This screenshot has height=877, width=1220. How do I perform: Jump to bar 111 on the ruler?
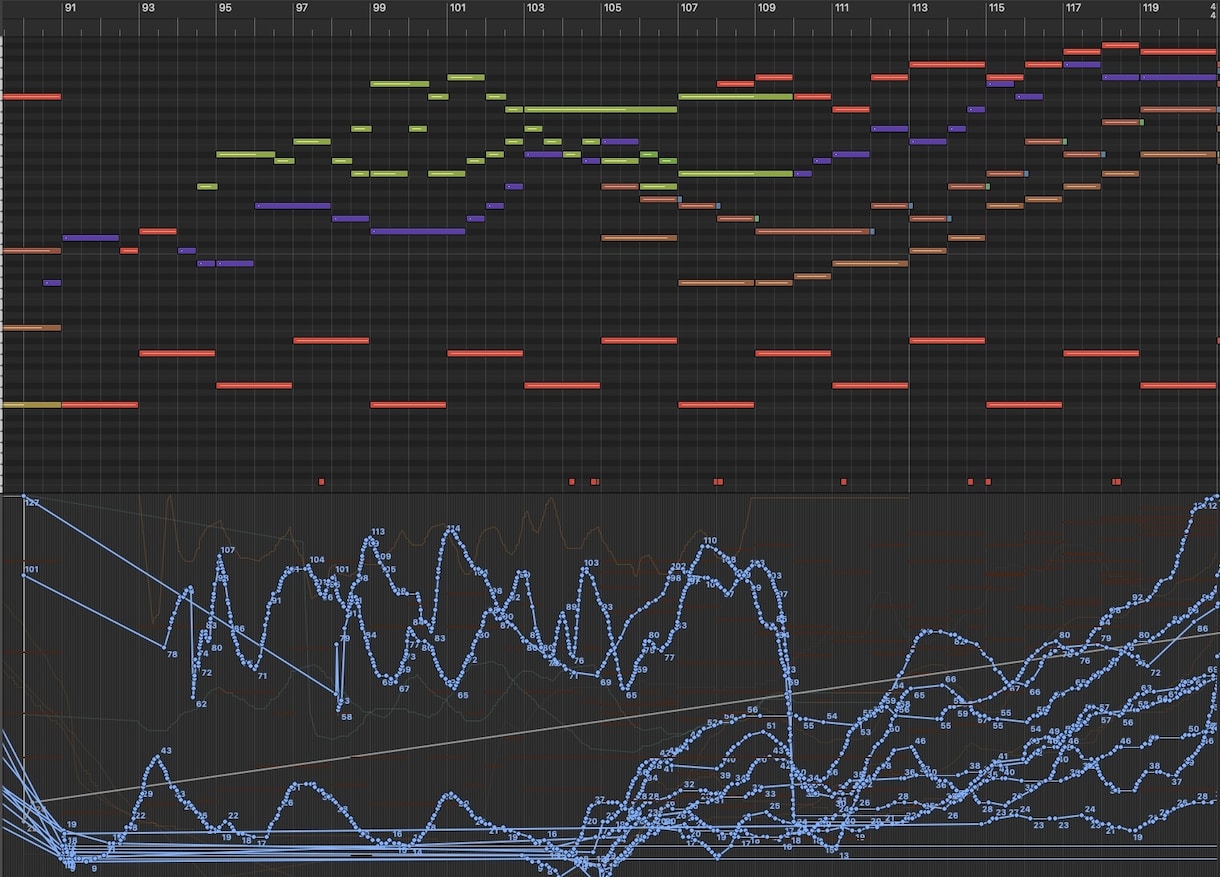[x=842, y=8]
